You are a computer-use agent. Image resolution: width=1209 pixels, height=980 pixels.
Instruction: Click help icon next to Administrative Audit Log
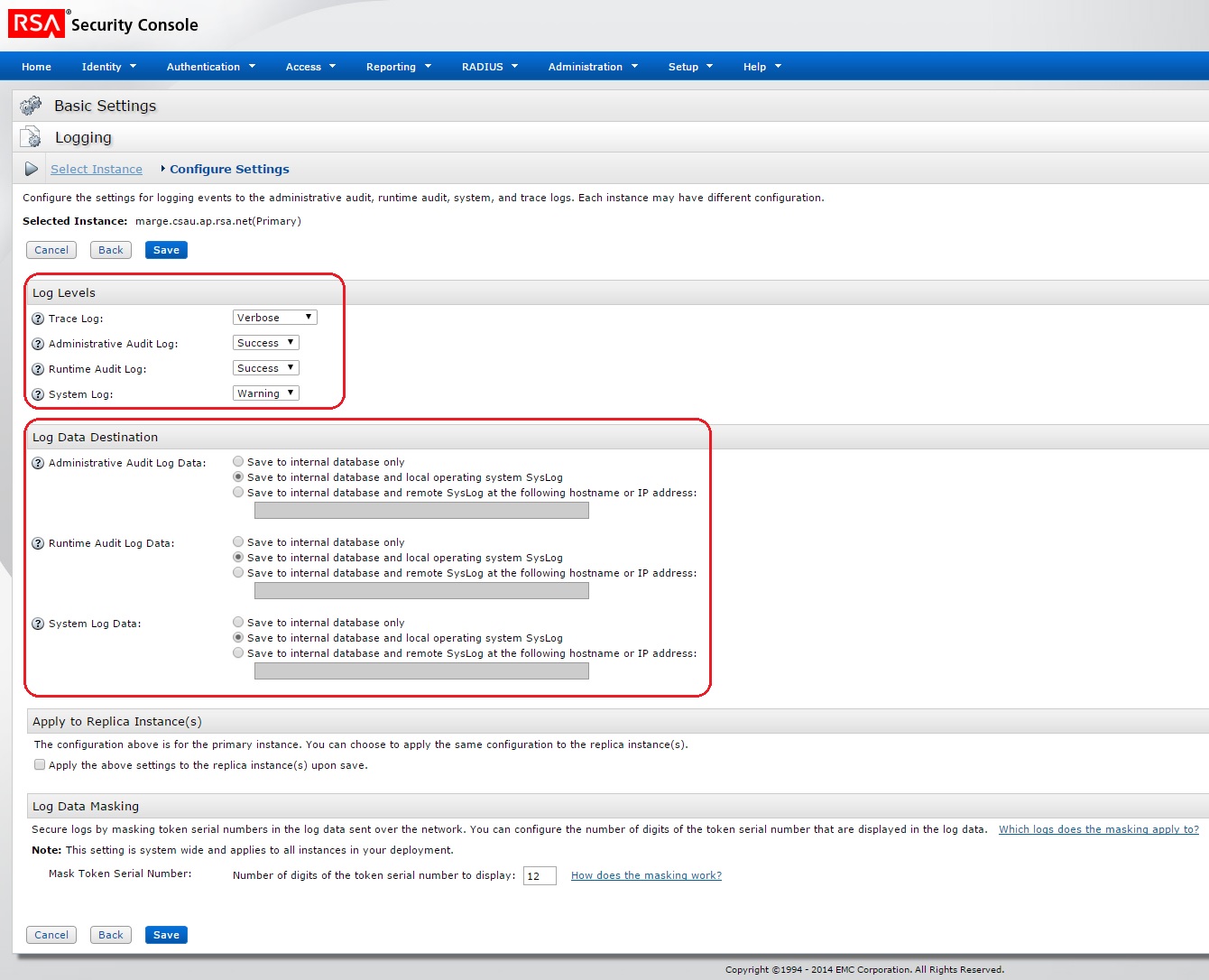pyautogui.click(x=38, y=344)
